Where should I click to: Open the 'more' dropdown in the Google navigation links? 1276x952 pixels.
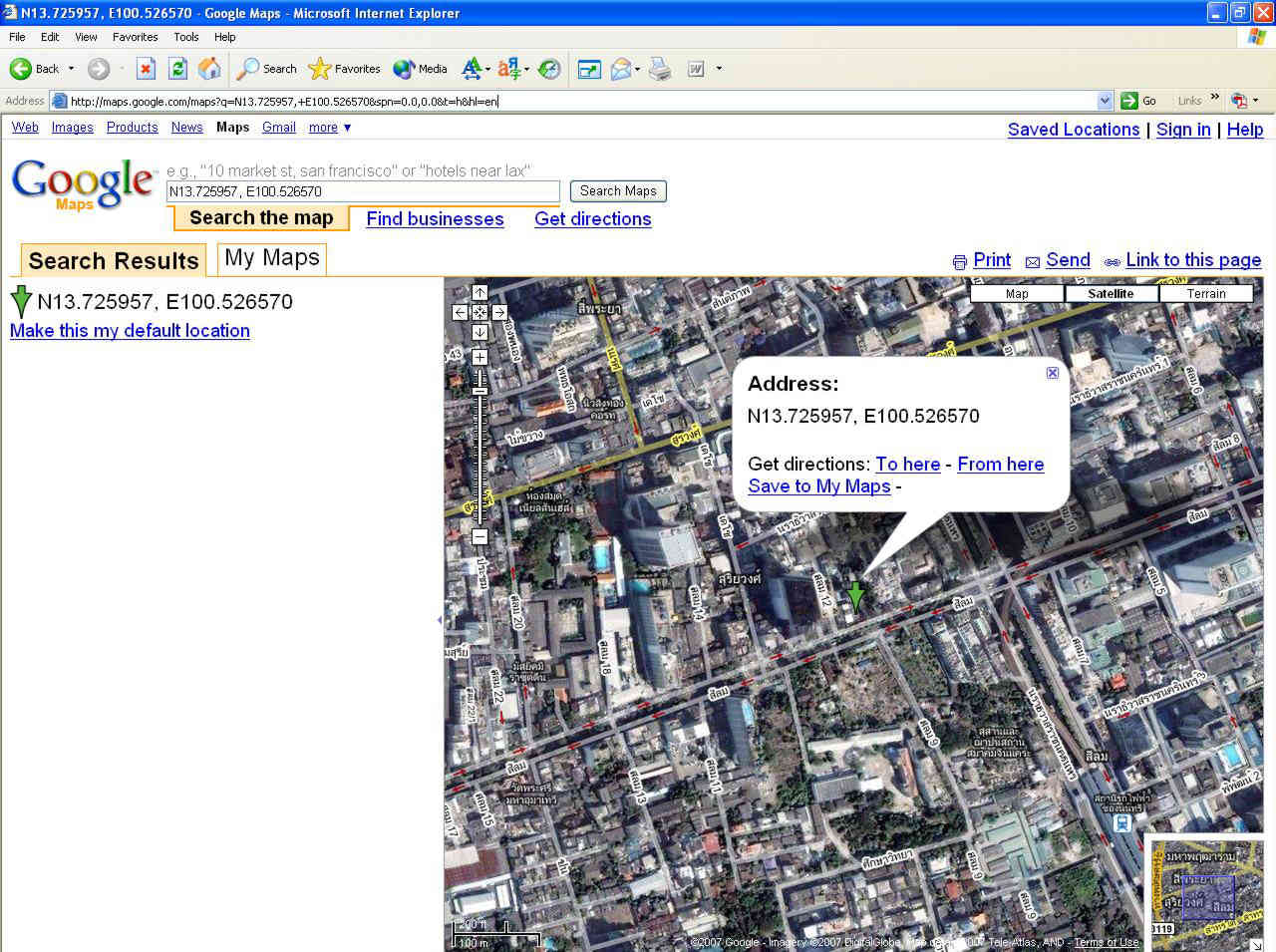pos(330,128)
